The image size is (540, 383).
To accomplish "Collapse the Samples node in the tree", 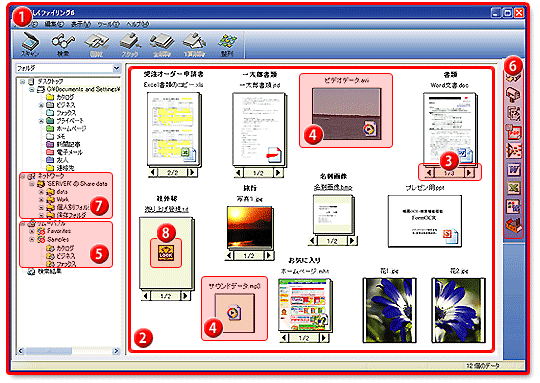I will (32, 239).
